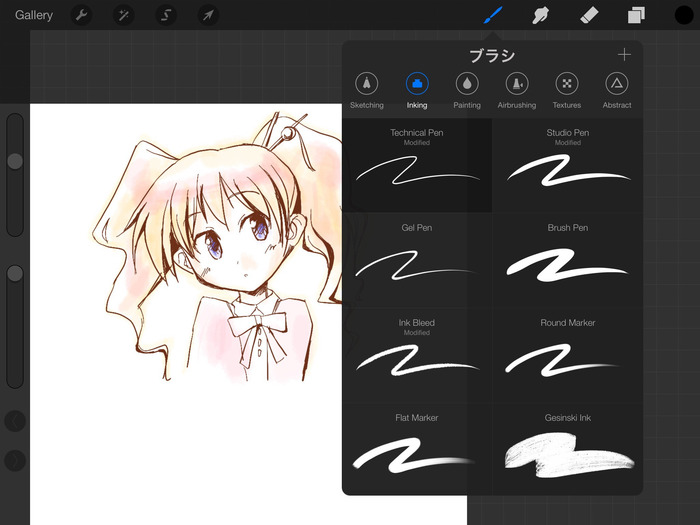The height and width of the screenshot is (525, 700).
Task: Choose the Eraser tool
Action: click(588, 16)
